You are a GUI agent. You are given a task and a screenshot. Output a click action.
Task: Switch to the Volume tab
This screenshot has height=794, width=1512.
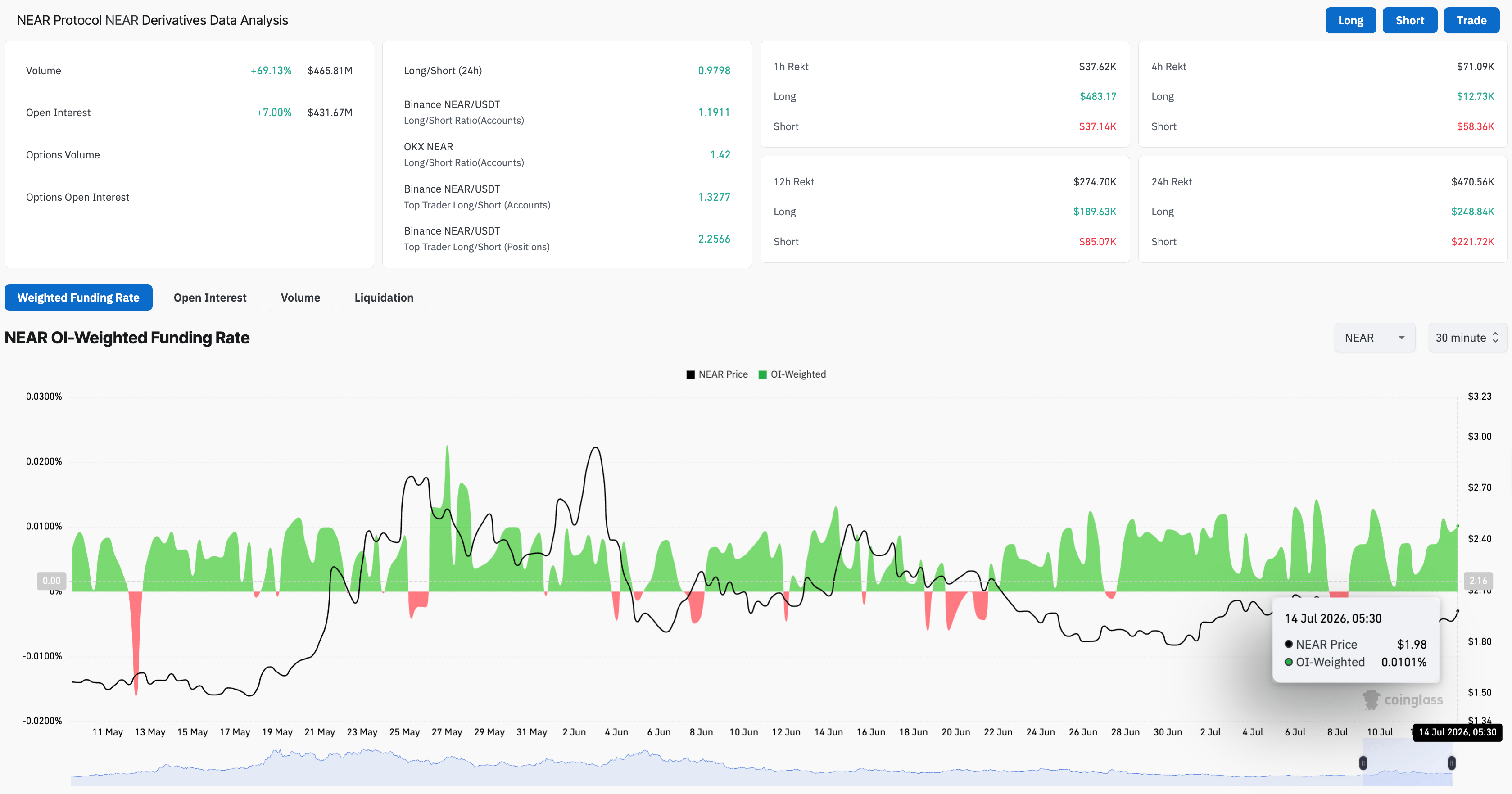[x=300, y=298]
